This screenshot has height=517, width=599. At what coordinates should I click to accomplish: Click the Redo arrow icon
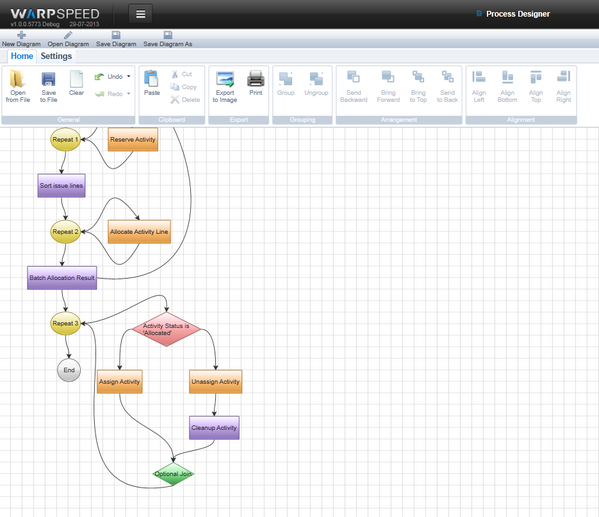(x=99, y=94)
